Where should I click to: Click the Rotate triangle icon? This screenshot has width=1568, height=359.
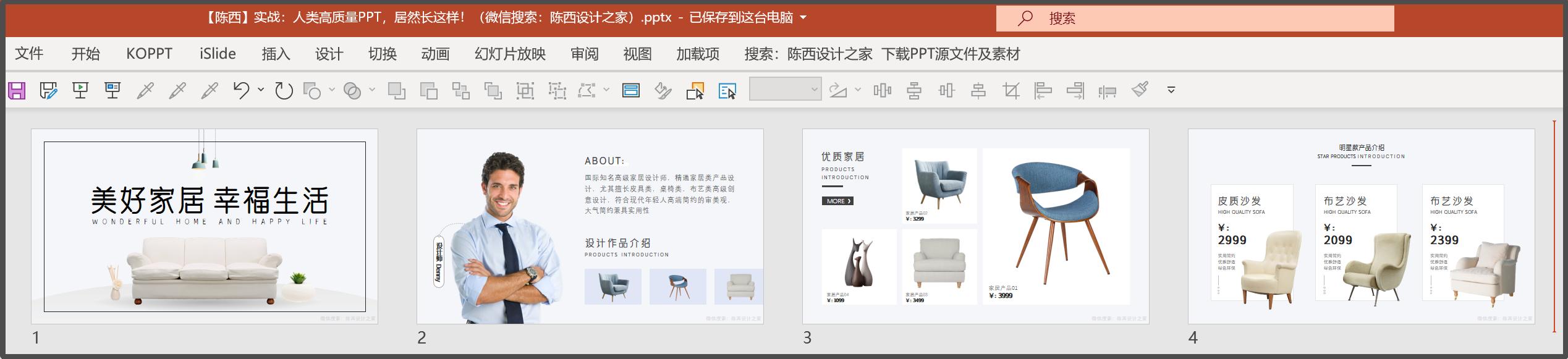click(837, 91)
